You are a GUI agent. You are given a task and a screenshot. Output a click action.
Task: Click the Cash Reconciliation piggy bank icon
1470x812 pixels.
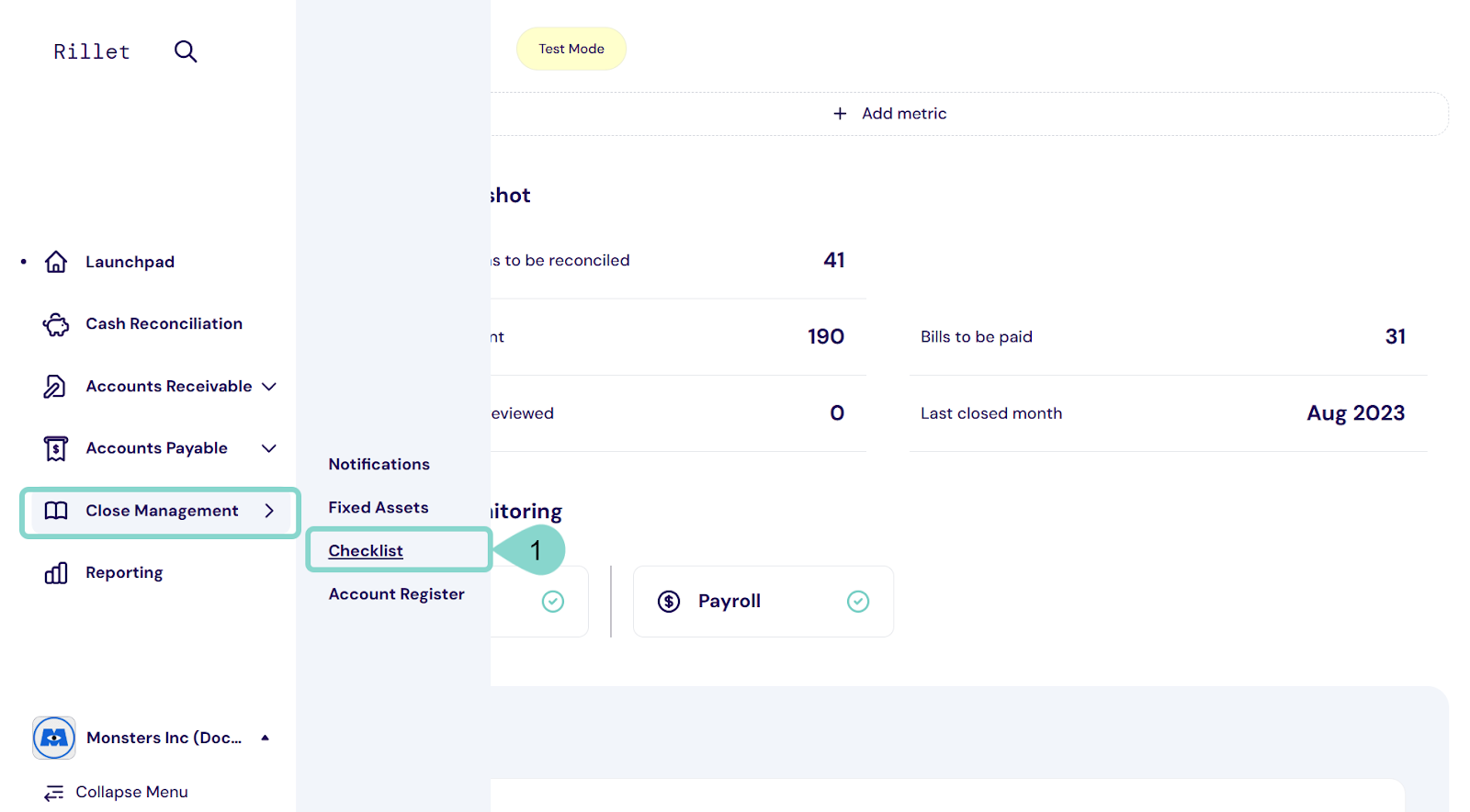[x=56, y=324]
